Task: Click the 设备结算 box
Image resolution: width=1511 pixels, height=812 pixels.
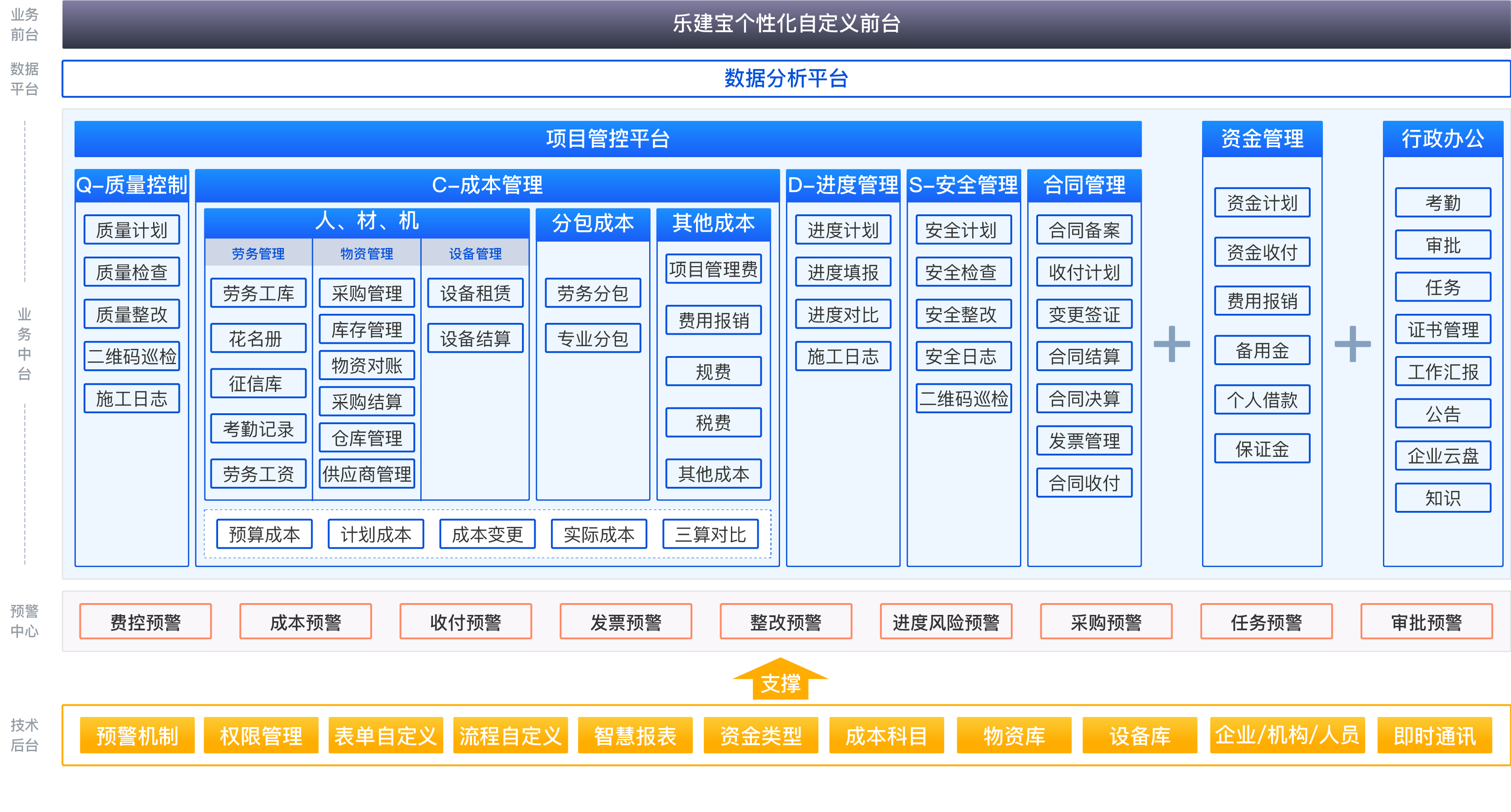Action: click(x=475, y=338)
